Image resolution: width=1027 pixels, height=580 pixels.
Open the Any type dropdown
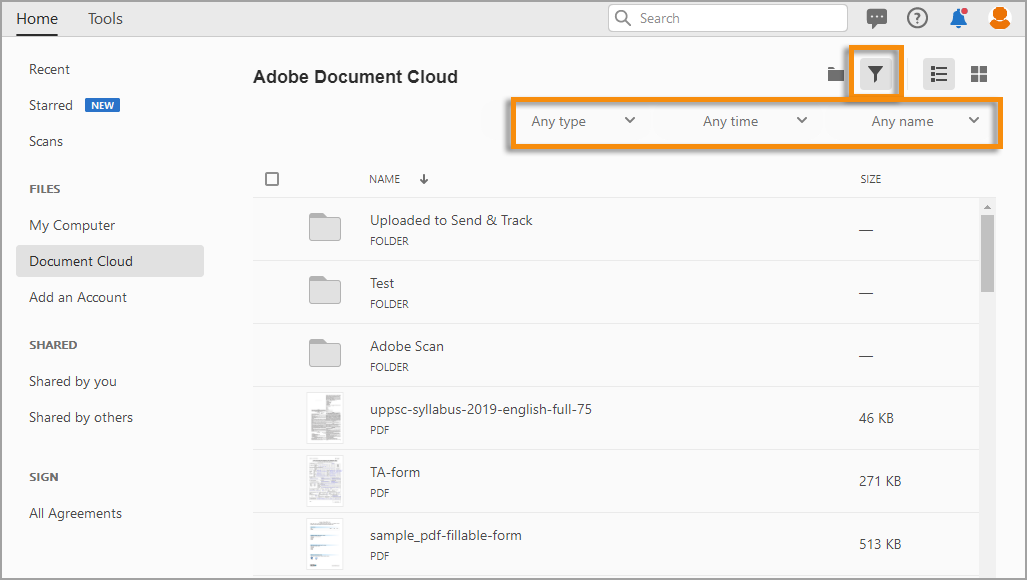[583, 120]
